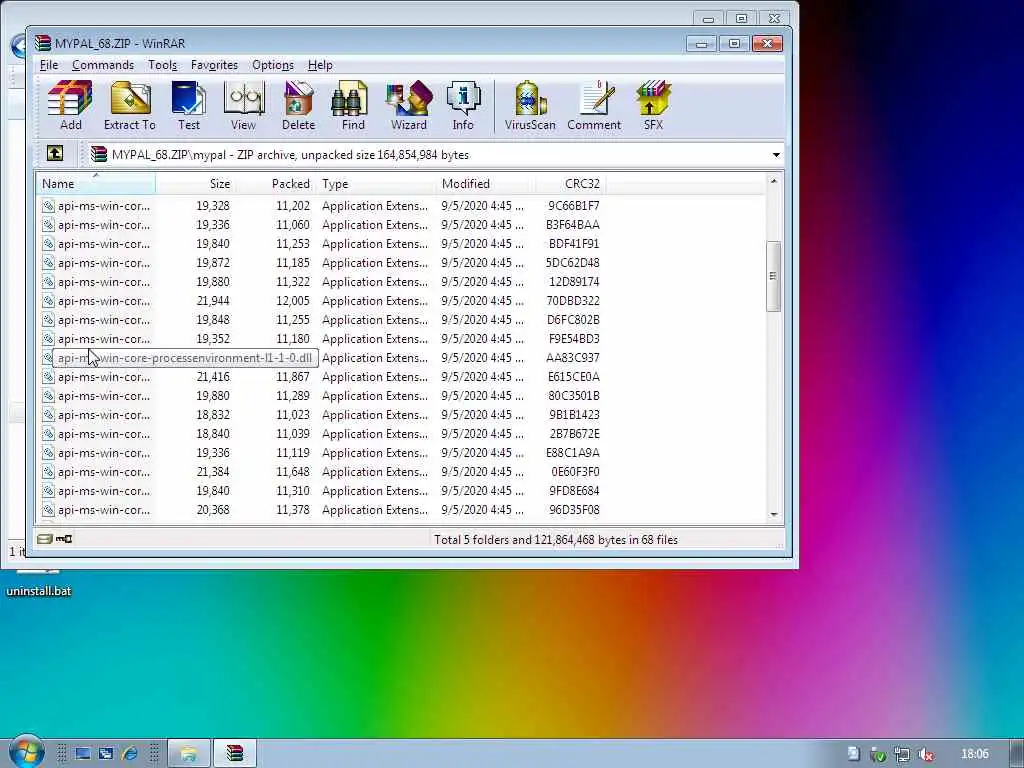Viewport: 1024px width, 768px height.
Task: Select the file with CRC32 80C3501B
Action: pyautogui.click(x=321, y=396)
